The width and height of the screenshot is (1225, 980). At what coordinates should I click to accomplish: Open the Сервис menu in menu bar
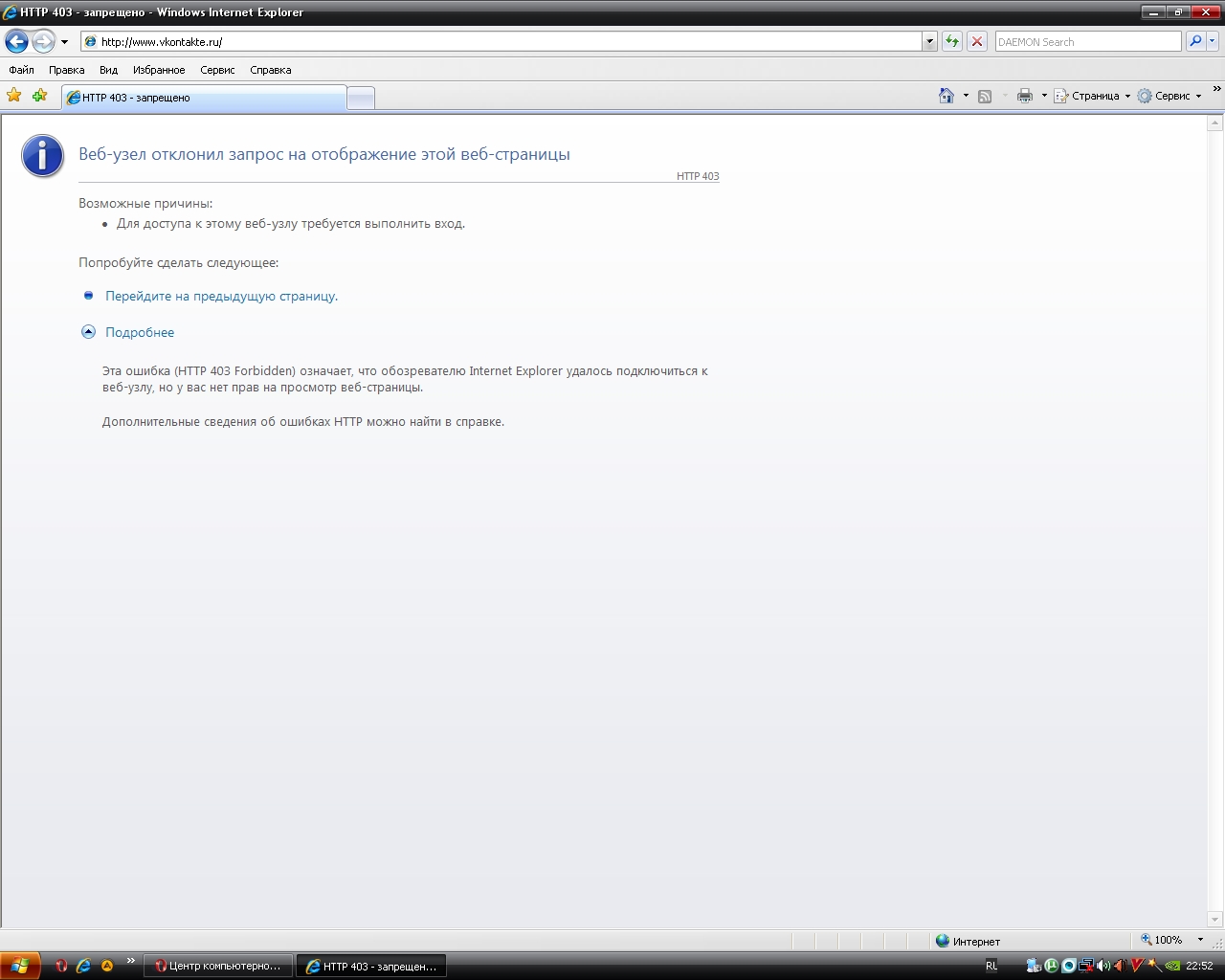pyautogui.click(x=217, y=70)
